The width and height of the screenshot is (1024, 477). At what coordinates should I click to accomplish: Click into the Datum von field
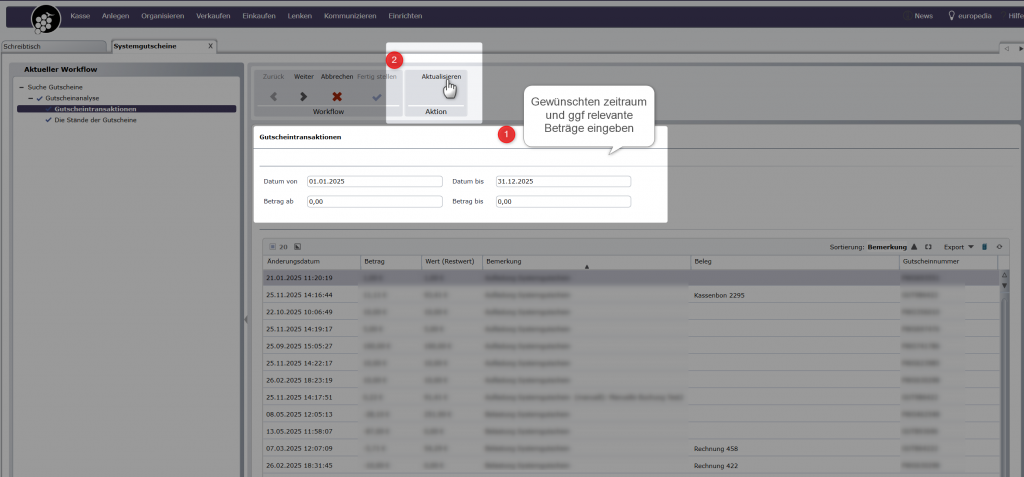pos(374,182)
